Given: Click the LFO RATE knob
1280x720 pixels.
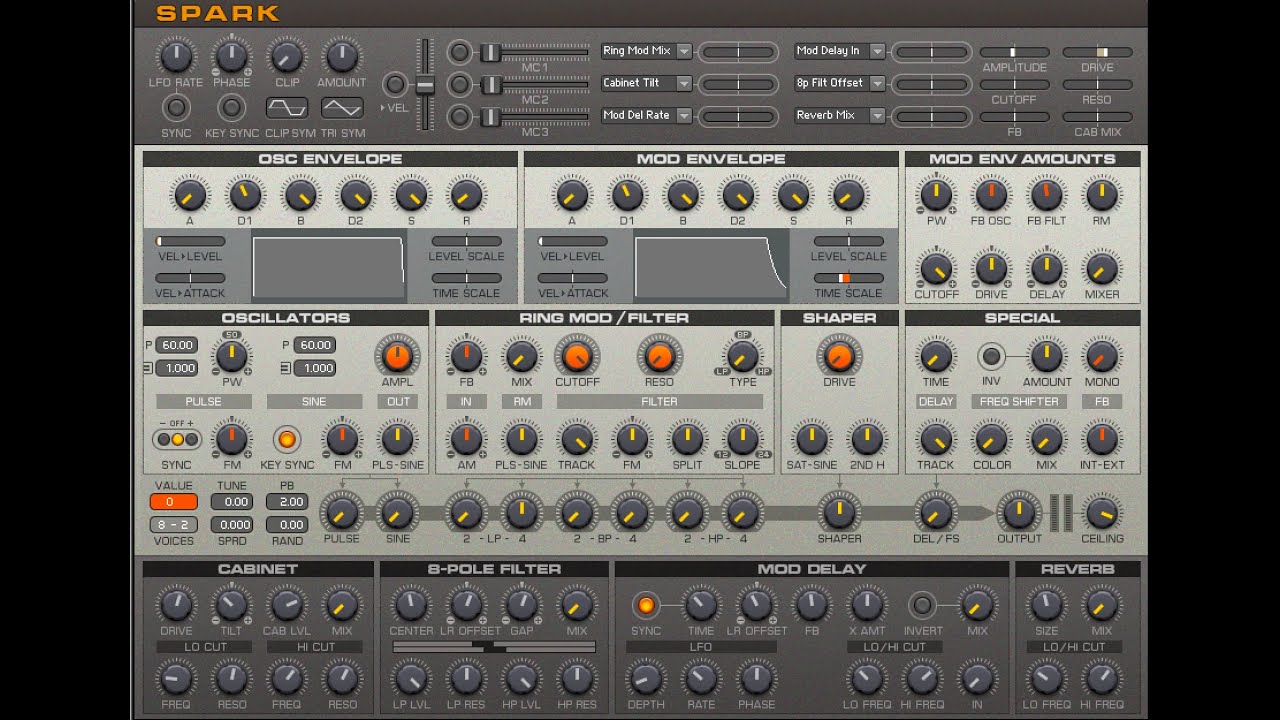Looking at the screenshot, I should (x=176, y=56).
